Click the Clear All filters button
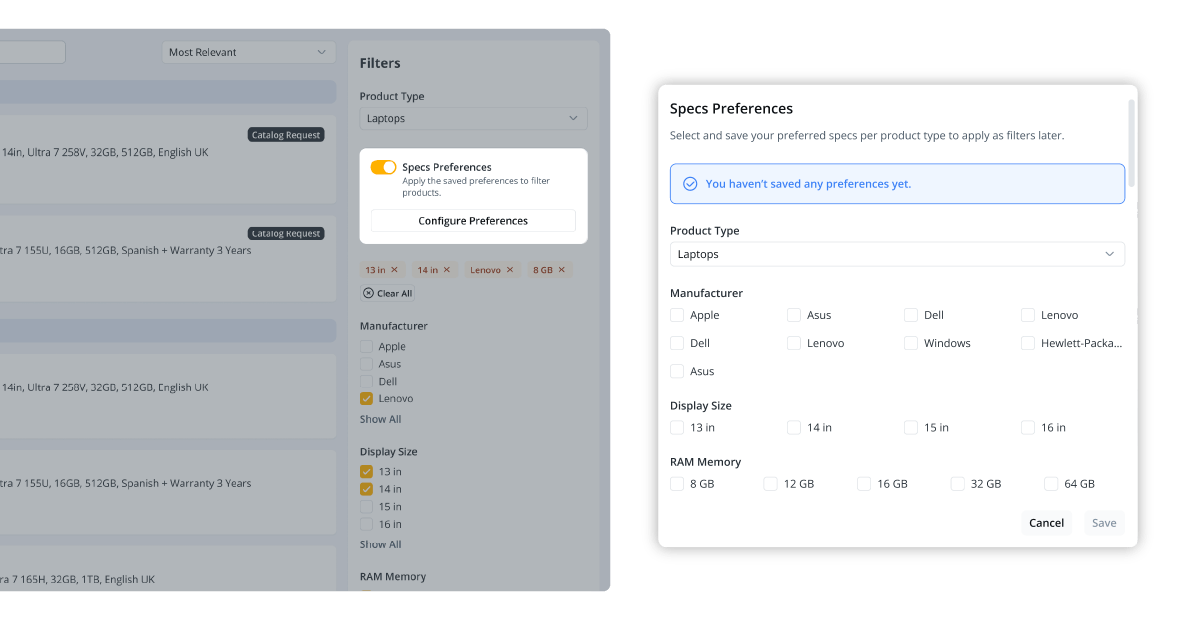1186x620 pixels. (387, 293)
